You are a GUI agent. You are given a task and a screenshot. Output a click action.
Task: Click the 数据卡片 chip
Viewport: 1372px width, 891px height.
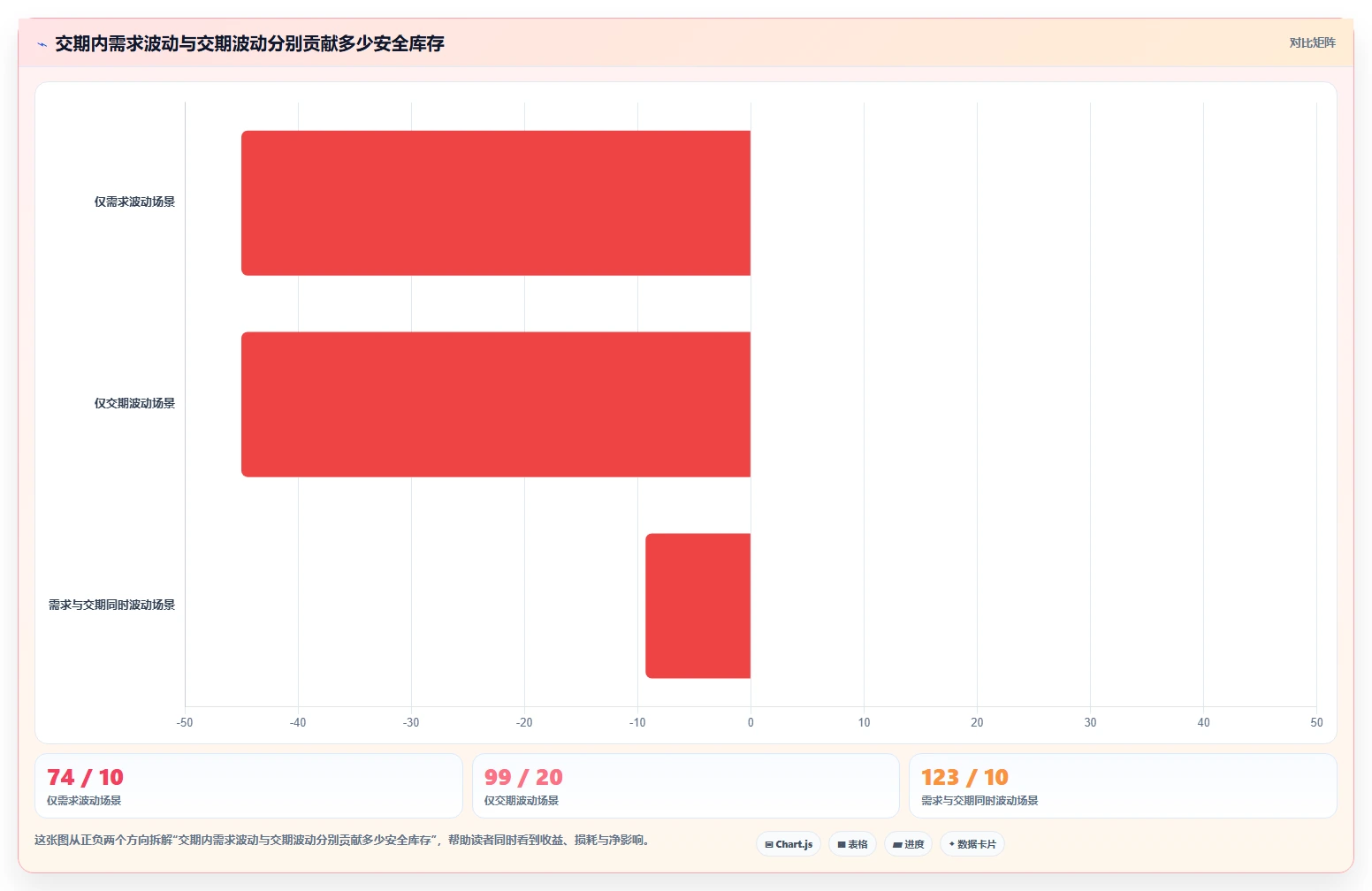[972, 844]
